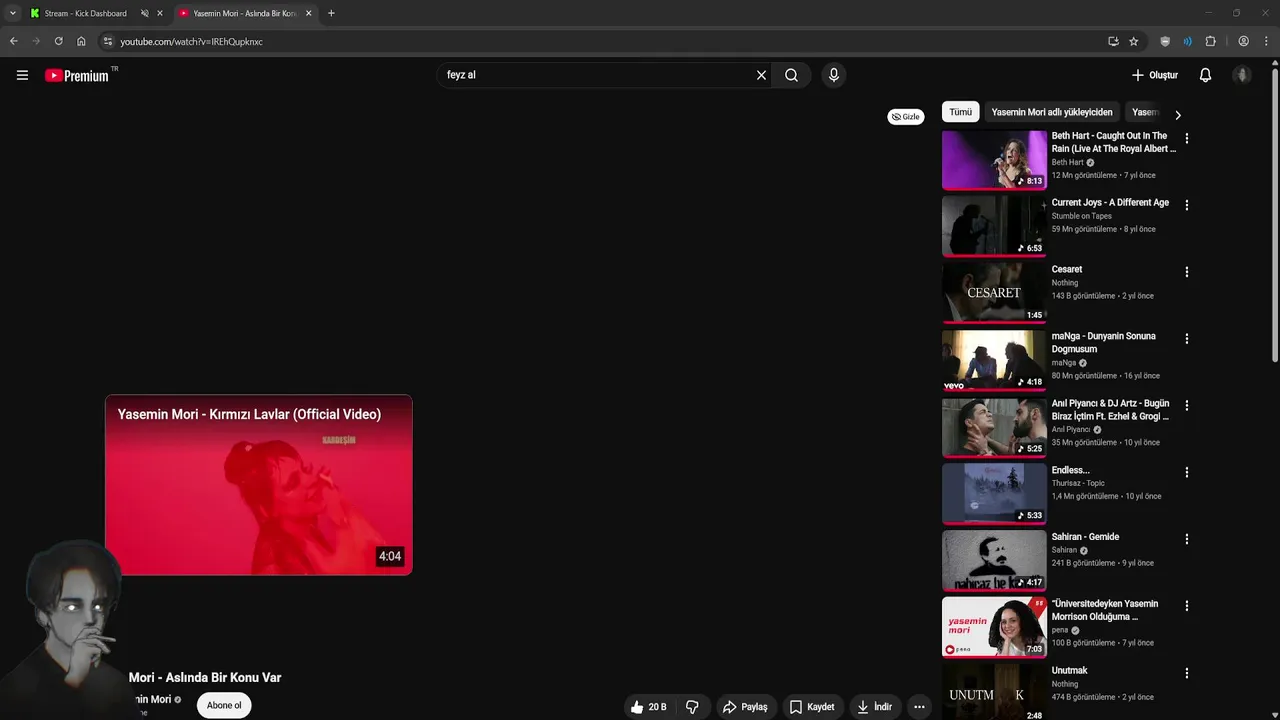Open the shield extension icon
Viewport: 1280px width, 720px height.
click(1165, 41)
